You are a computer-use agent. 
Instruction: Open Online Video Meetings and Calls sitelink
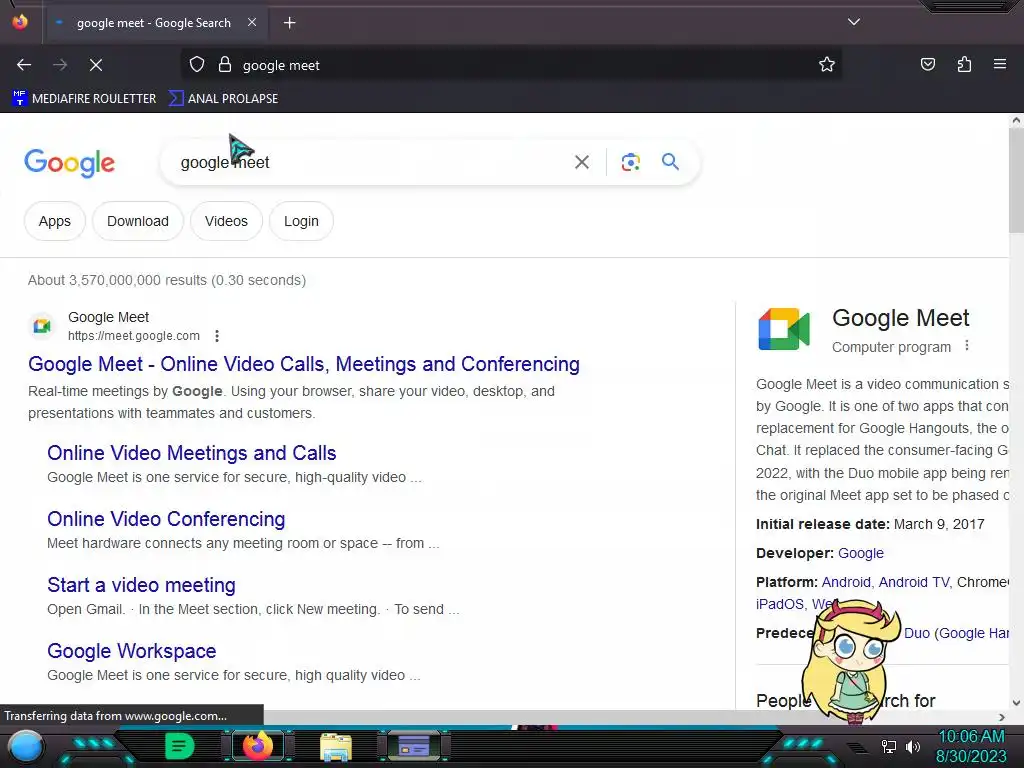191,453
